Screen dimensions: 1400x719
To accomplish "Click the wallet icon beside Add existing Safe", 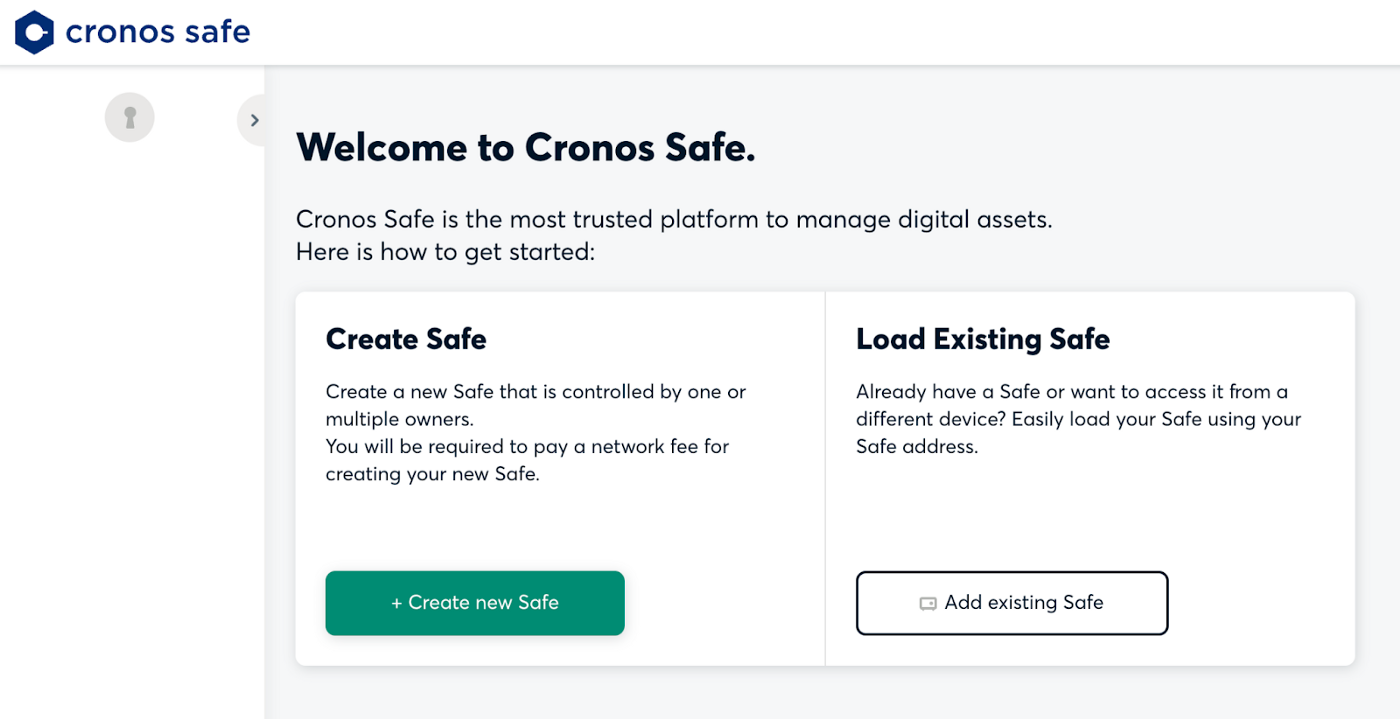I will coord(928,603).
